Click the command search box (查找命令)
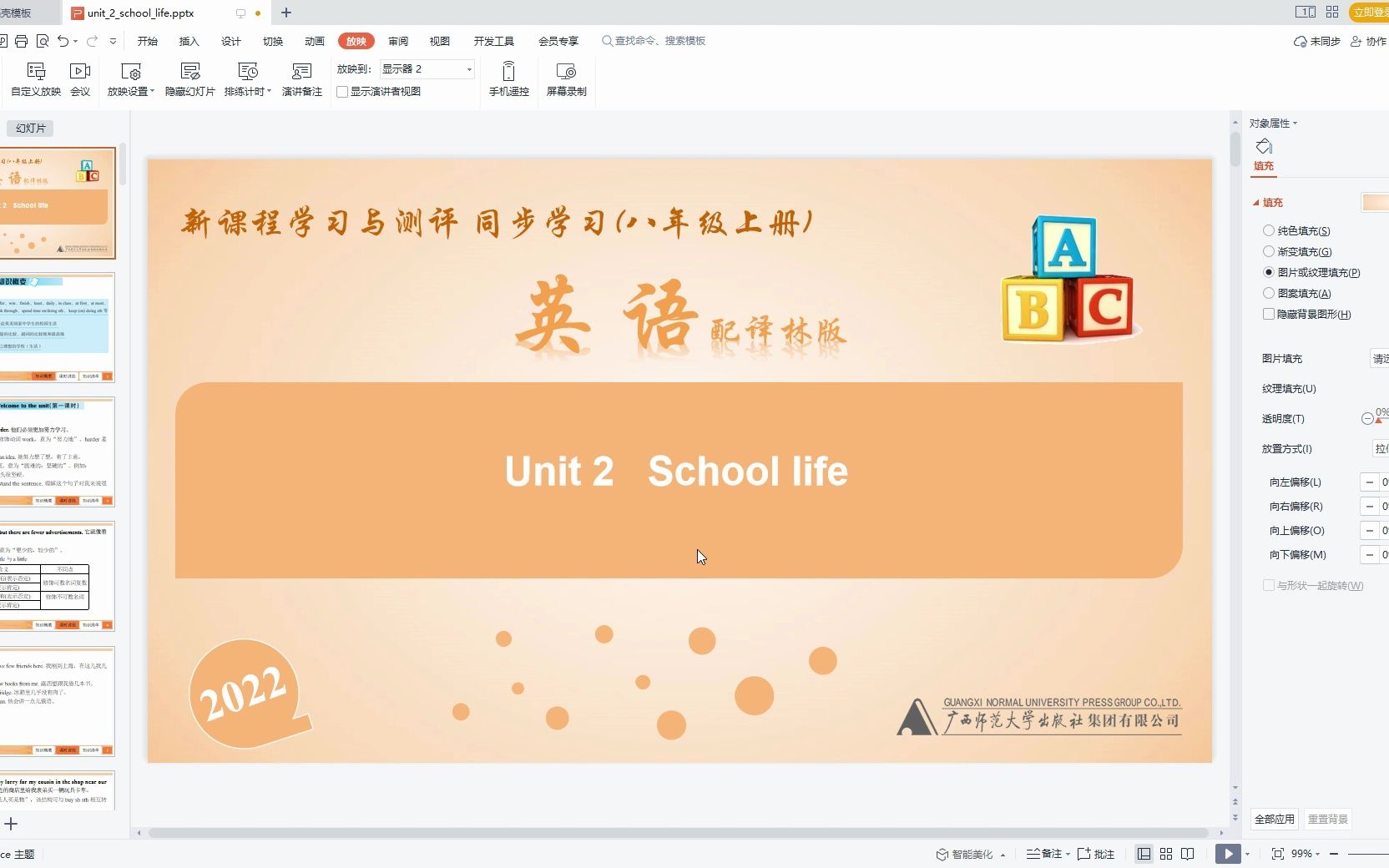 coord(654,41)
